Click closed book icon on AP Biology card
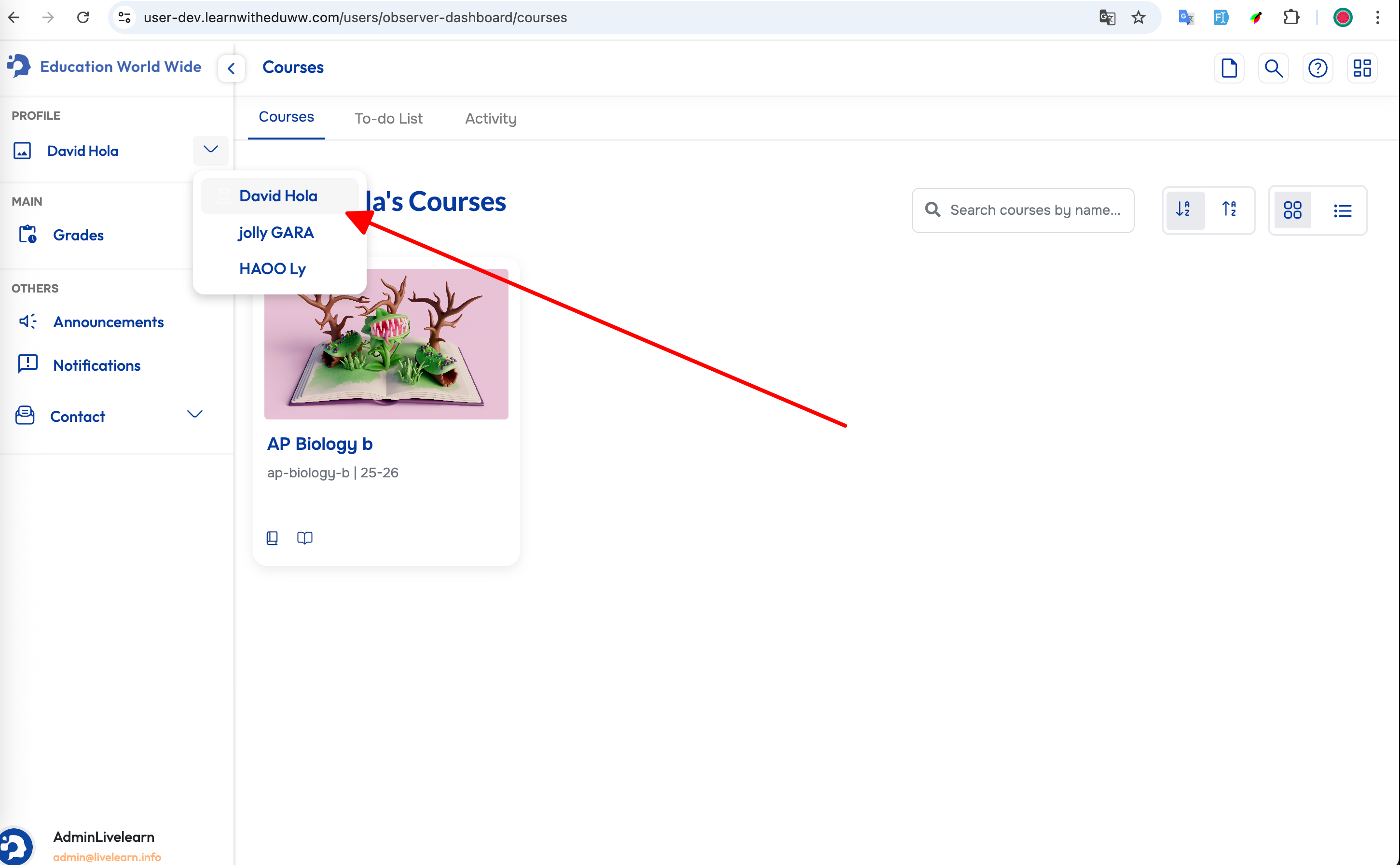 [272, 538]
